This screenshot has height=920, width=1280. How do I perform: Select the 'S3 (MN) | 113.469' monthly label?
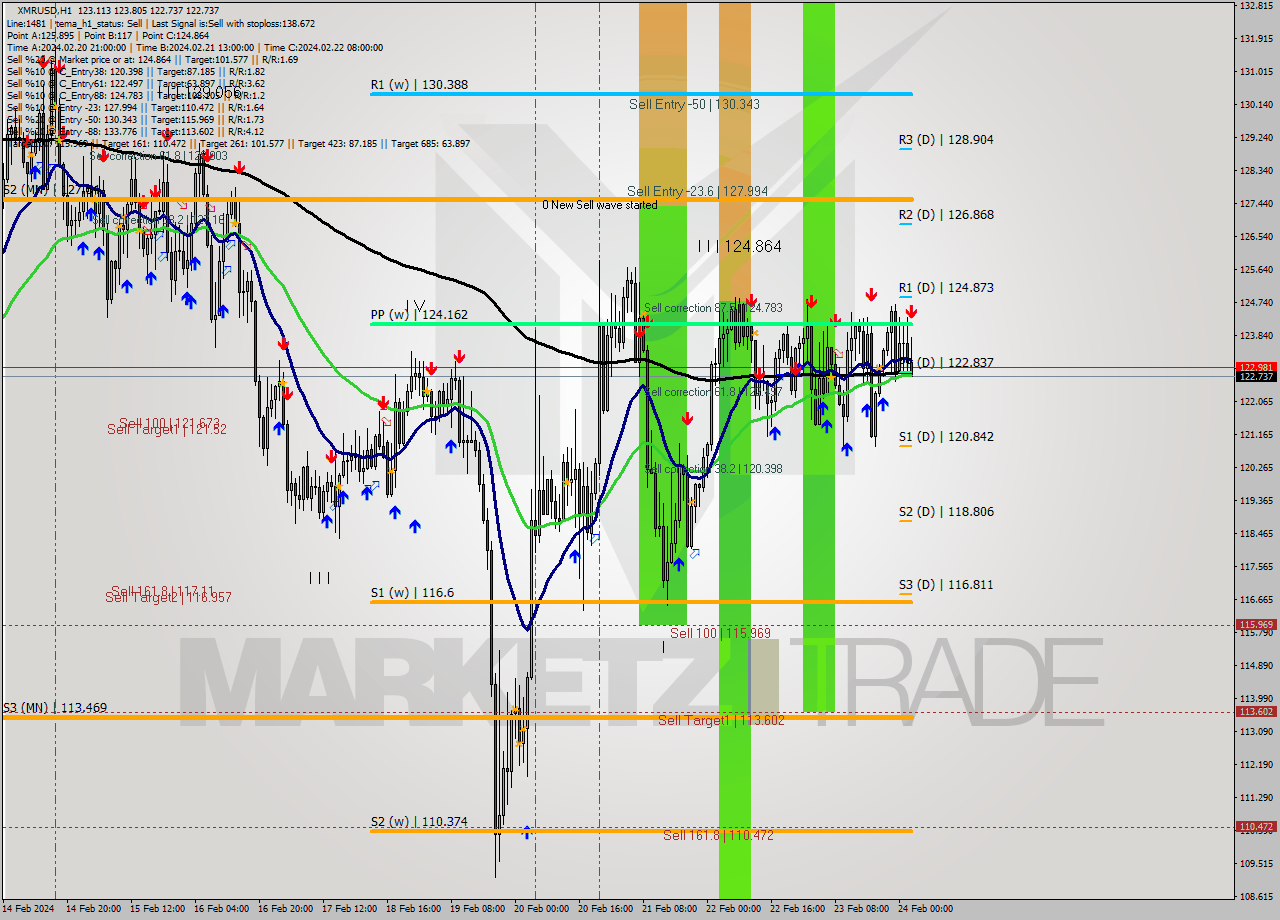pyautogui.click(x=55, y=708)
